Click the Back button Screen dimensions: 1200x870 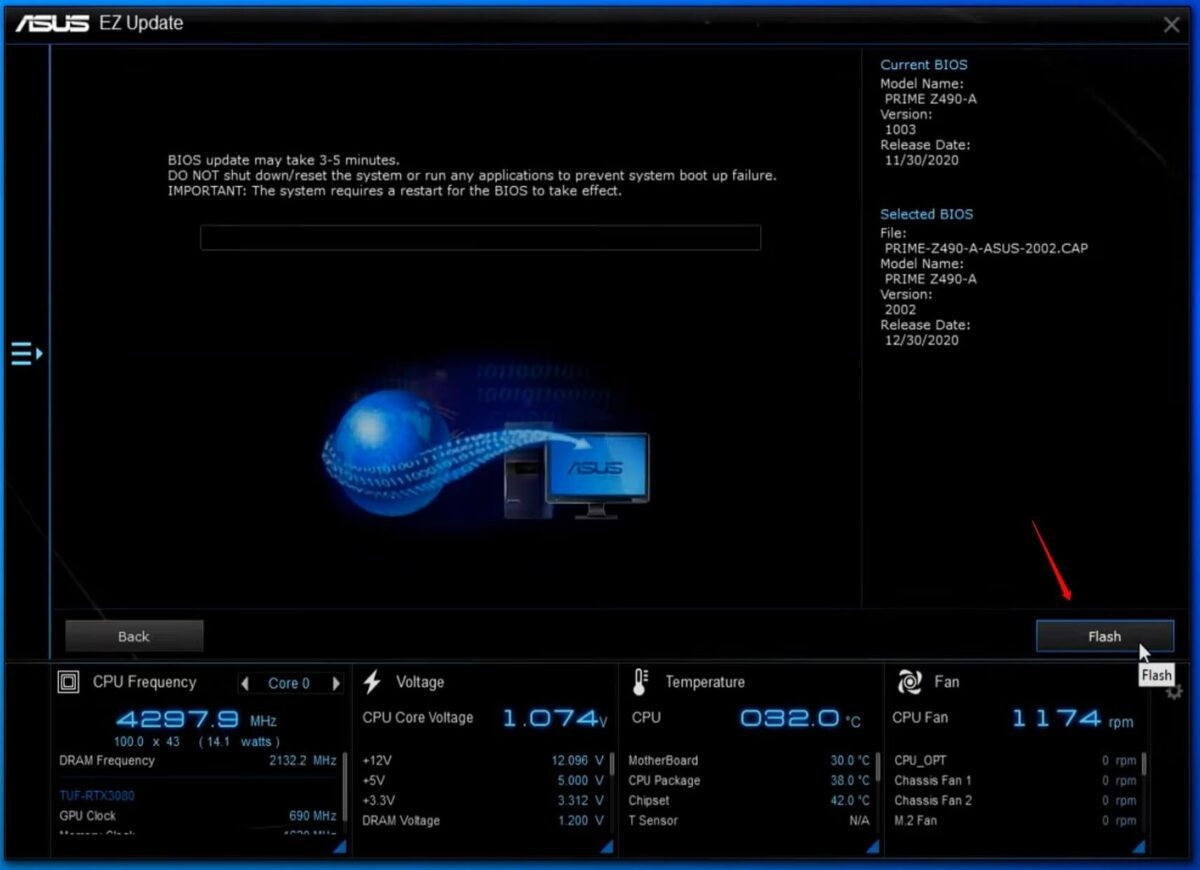point(133,635)
